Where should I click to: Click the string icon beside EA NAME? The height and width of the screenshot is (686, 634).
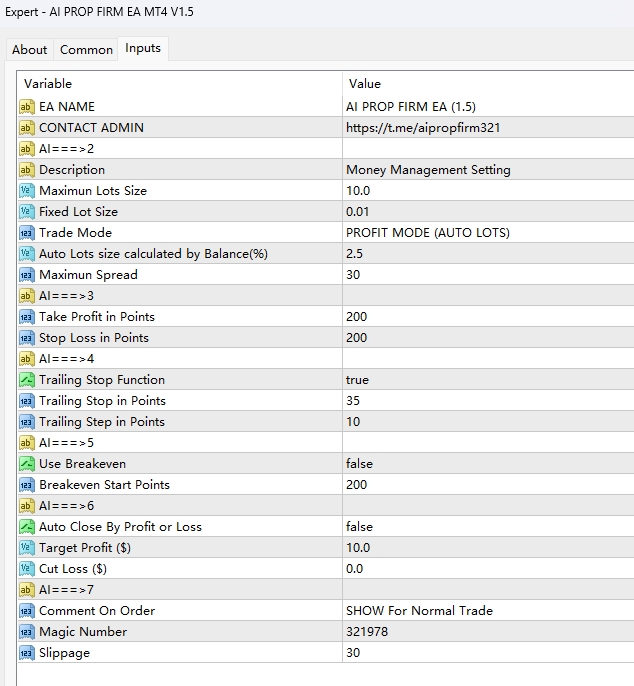(27, 107)
